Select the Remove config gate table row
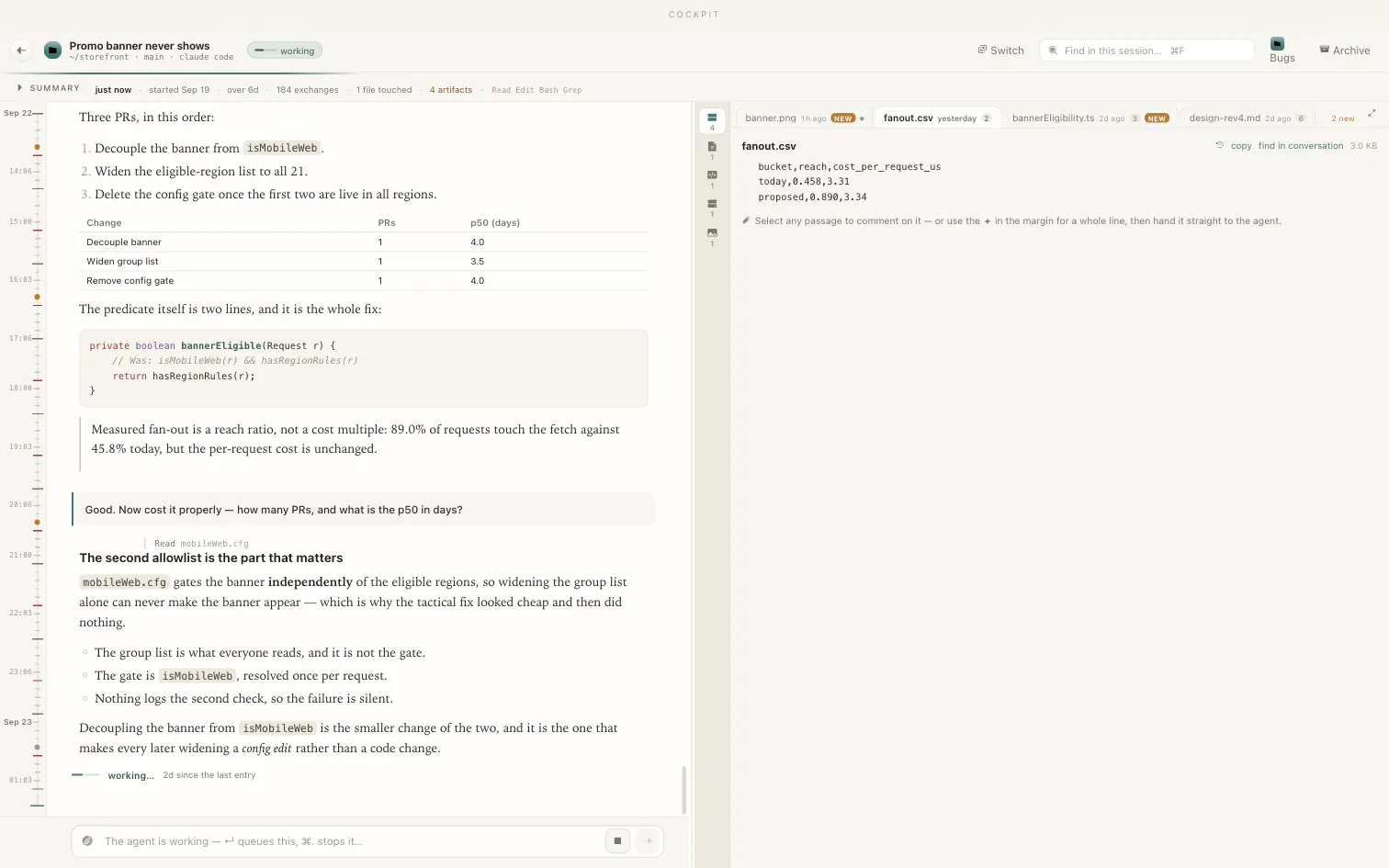This screenshot has width=1389, height=868. [364, 281]
